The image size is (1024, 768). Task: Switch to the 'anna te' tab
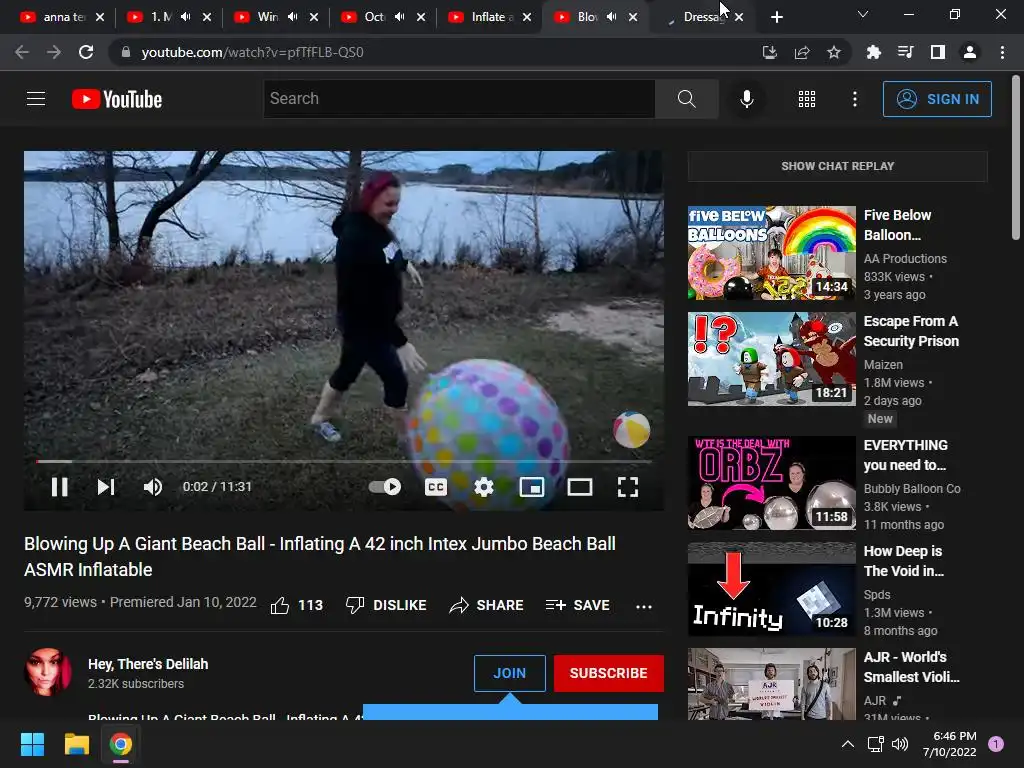(x=64, y=17)
